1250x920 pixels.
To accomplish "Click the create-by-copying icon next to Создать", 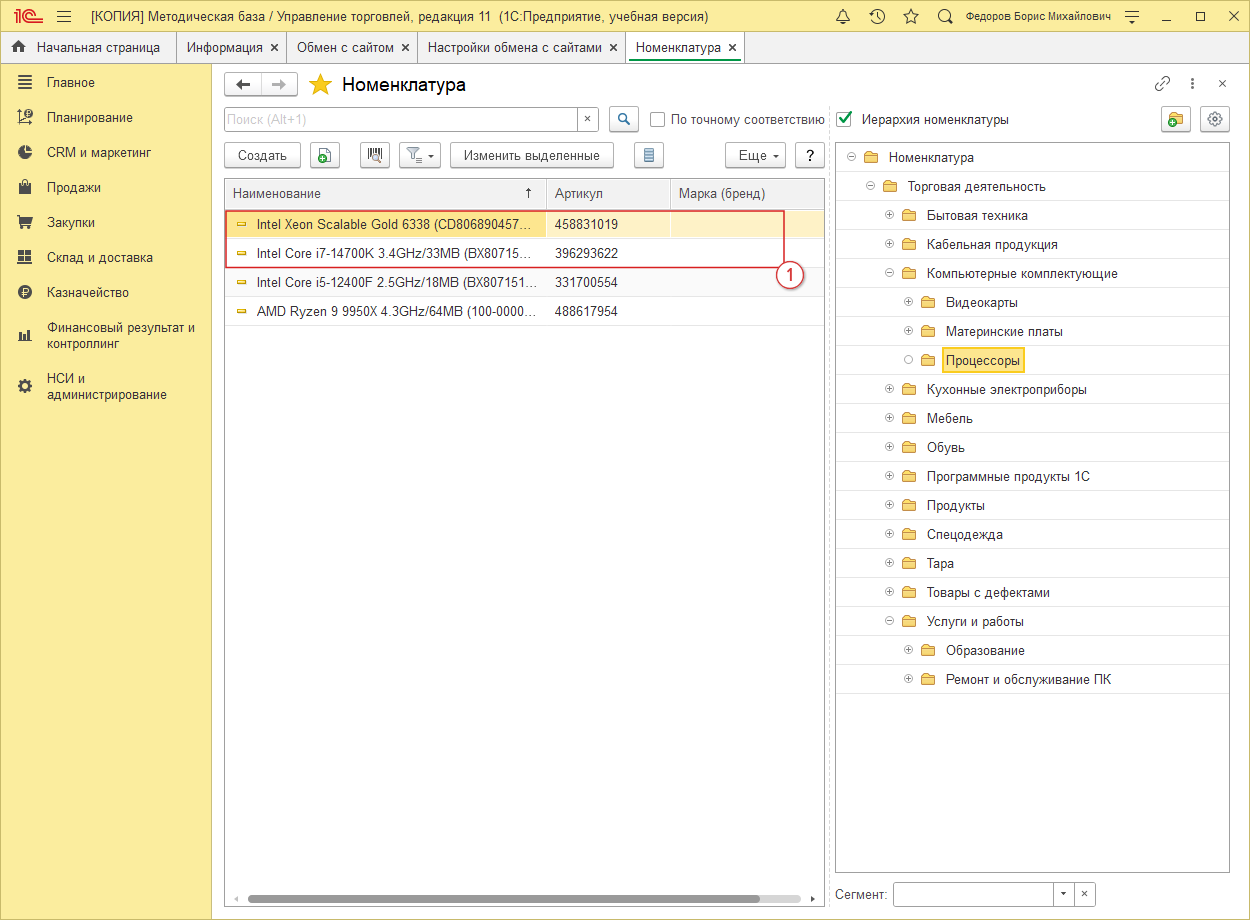I will pyautogui.click(x=324, y=155).
